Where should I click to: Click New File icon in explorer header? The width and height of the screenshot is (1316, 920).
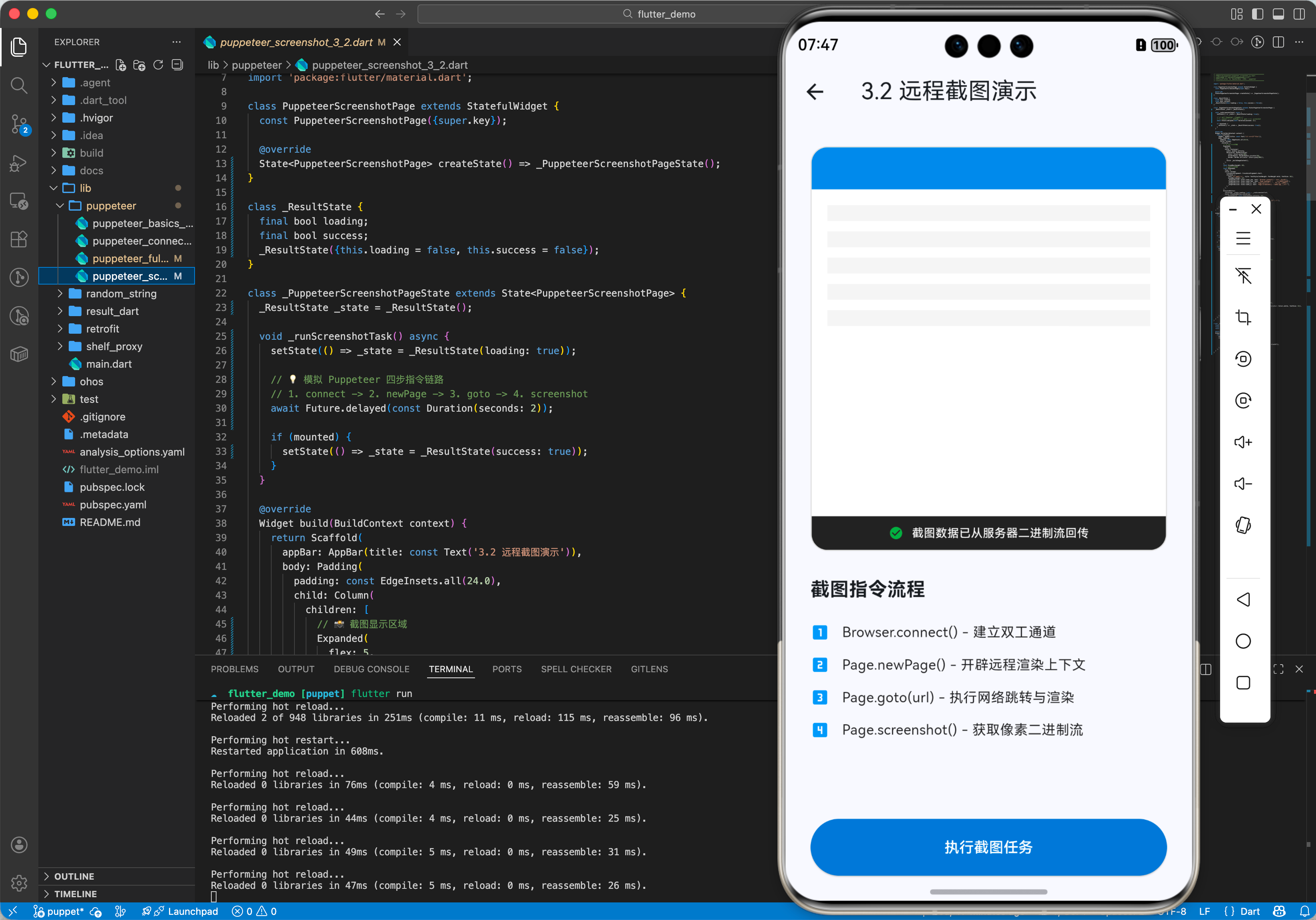(x=121, y=65)
